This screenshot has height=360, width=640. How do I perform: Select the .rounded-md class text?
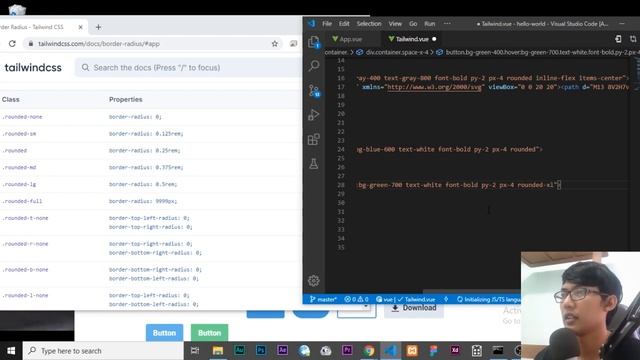[19, 167]
